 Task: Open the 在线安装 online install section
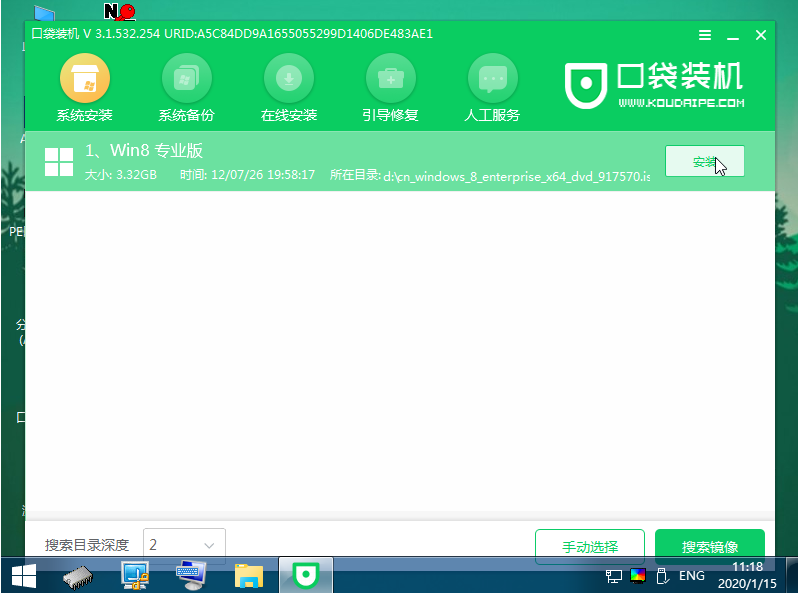(x=289, y=88)
